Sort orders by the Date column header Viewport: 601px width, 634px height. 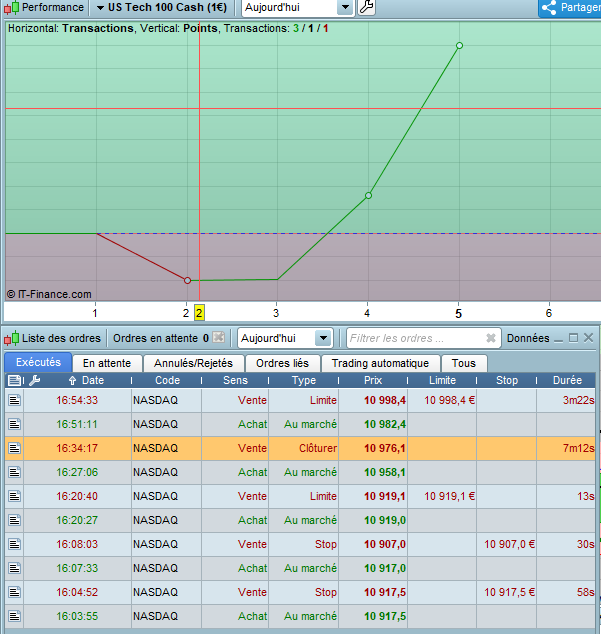coord(92,380)
